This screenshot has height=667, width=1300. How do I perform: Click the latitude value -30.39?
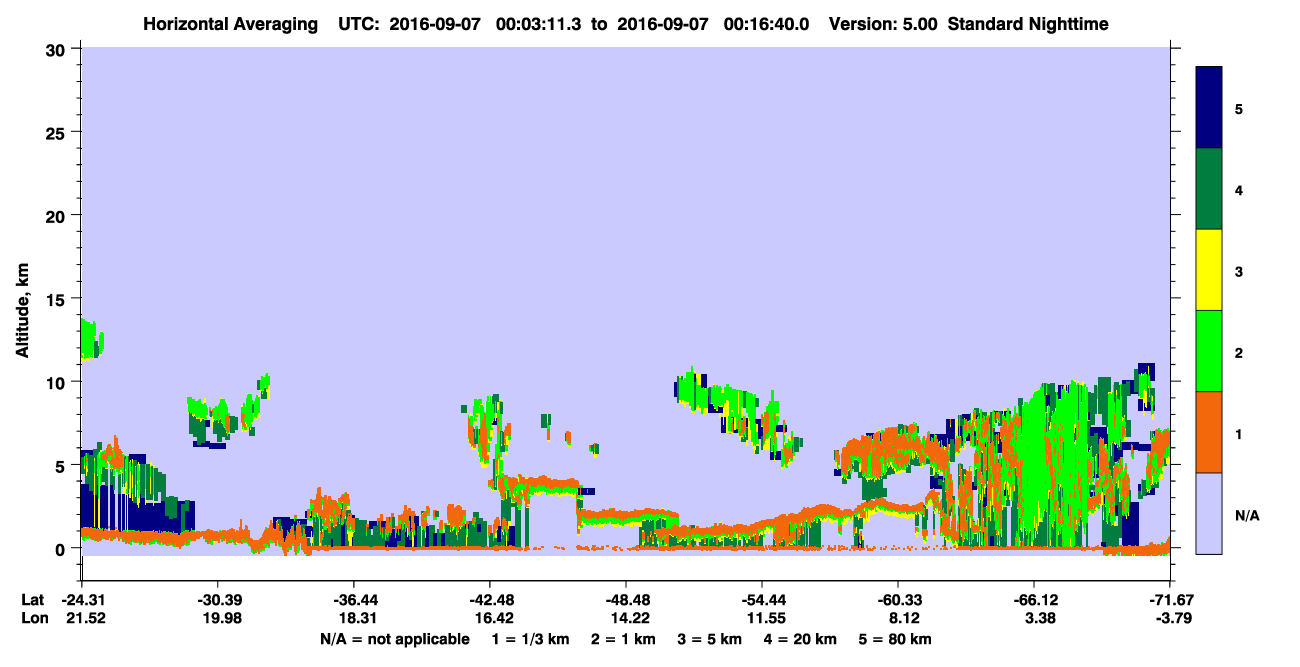tap(217, 600)
